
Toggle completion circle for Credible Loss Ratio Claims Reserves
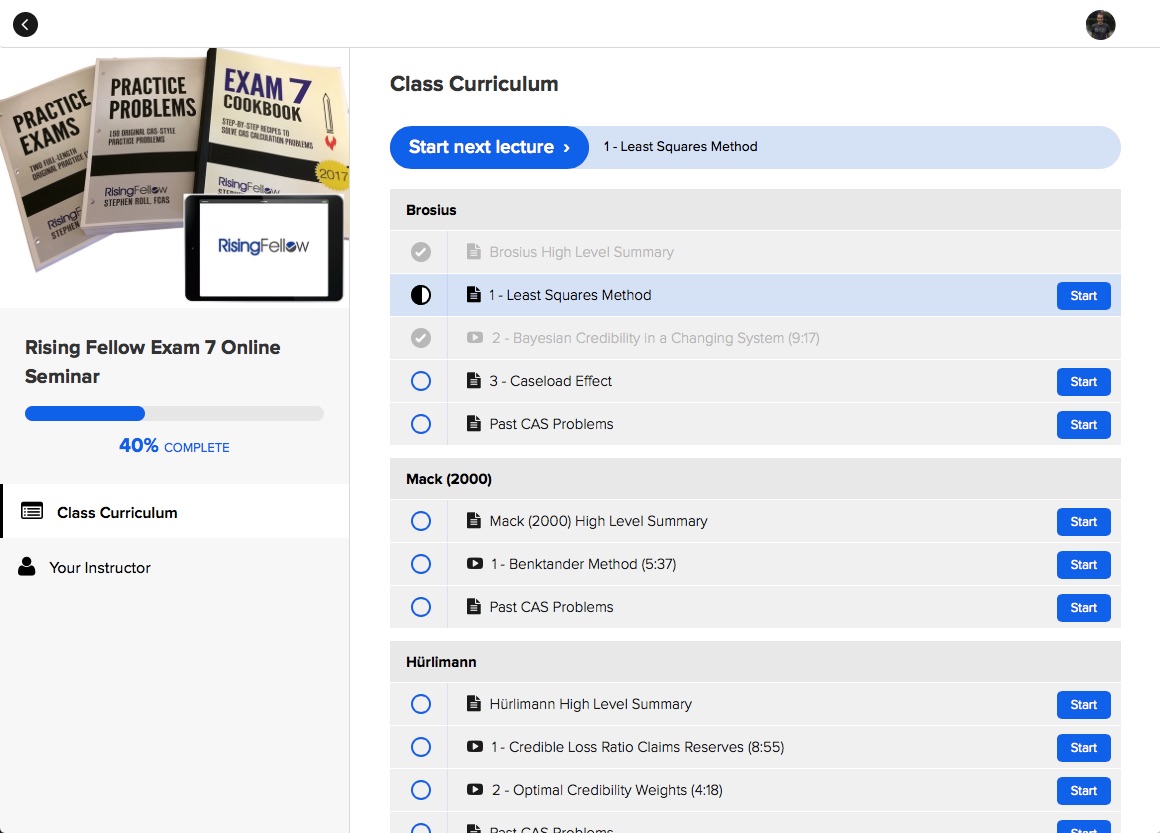[x=421, y=746]
